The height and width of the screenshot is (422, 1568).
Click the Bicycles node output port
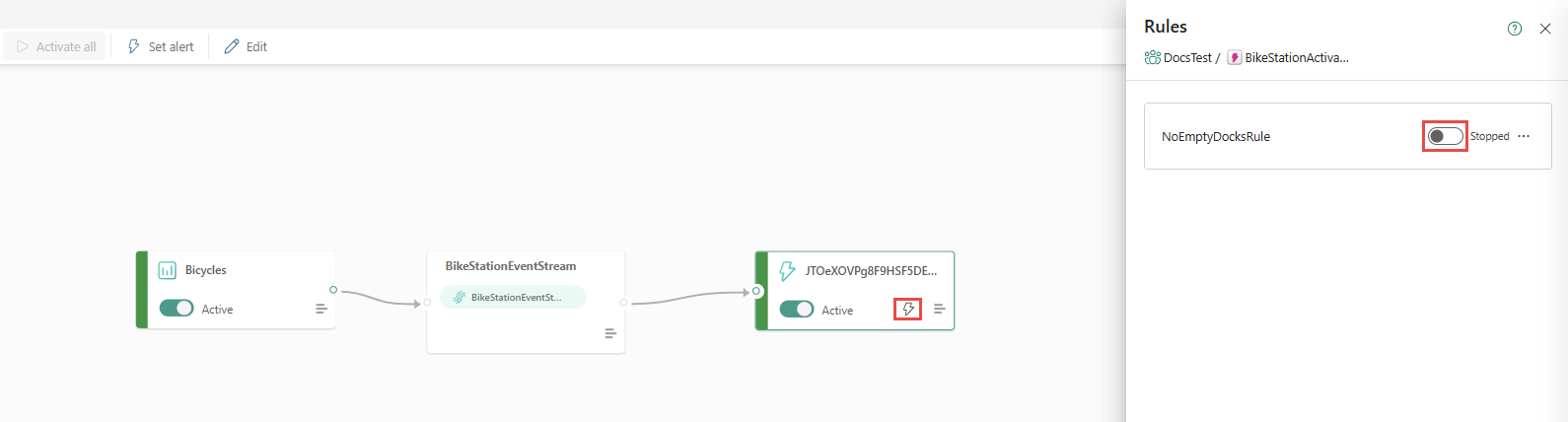click(333, 290)
